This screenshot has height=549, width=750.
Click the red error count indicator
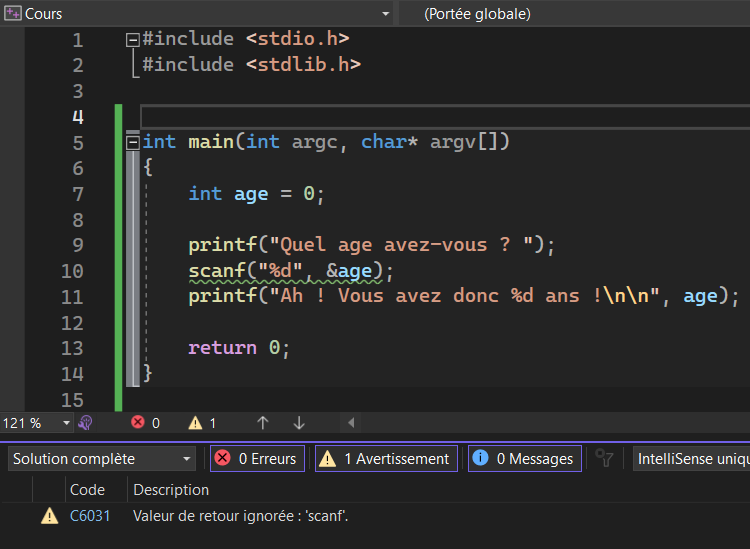click(x=145, y=423)
